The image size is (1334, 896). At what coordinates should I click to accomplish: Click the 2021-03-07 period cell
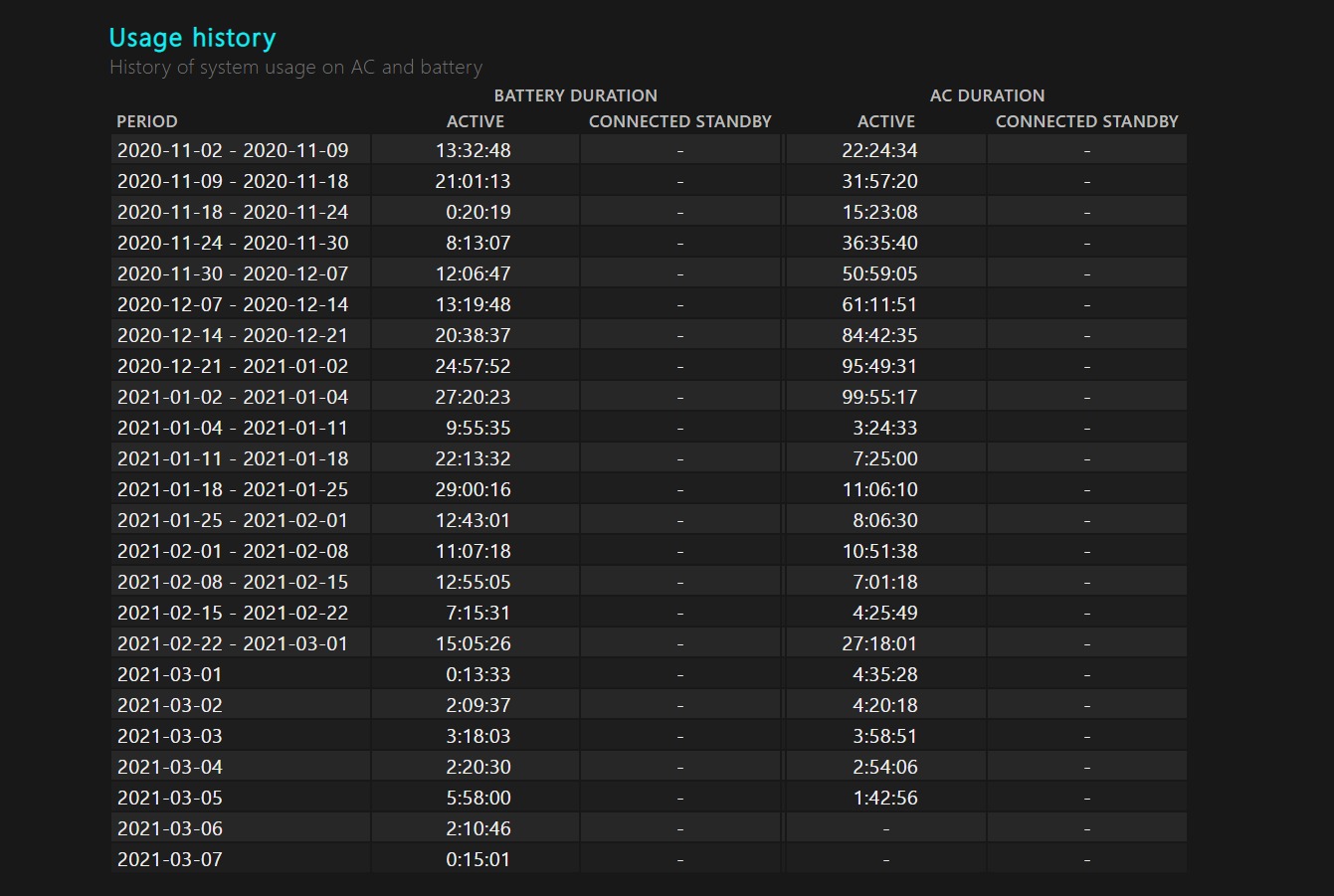170,859
